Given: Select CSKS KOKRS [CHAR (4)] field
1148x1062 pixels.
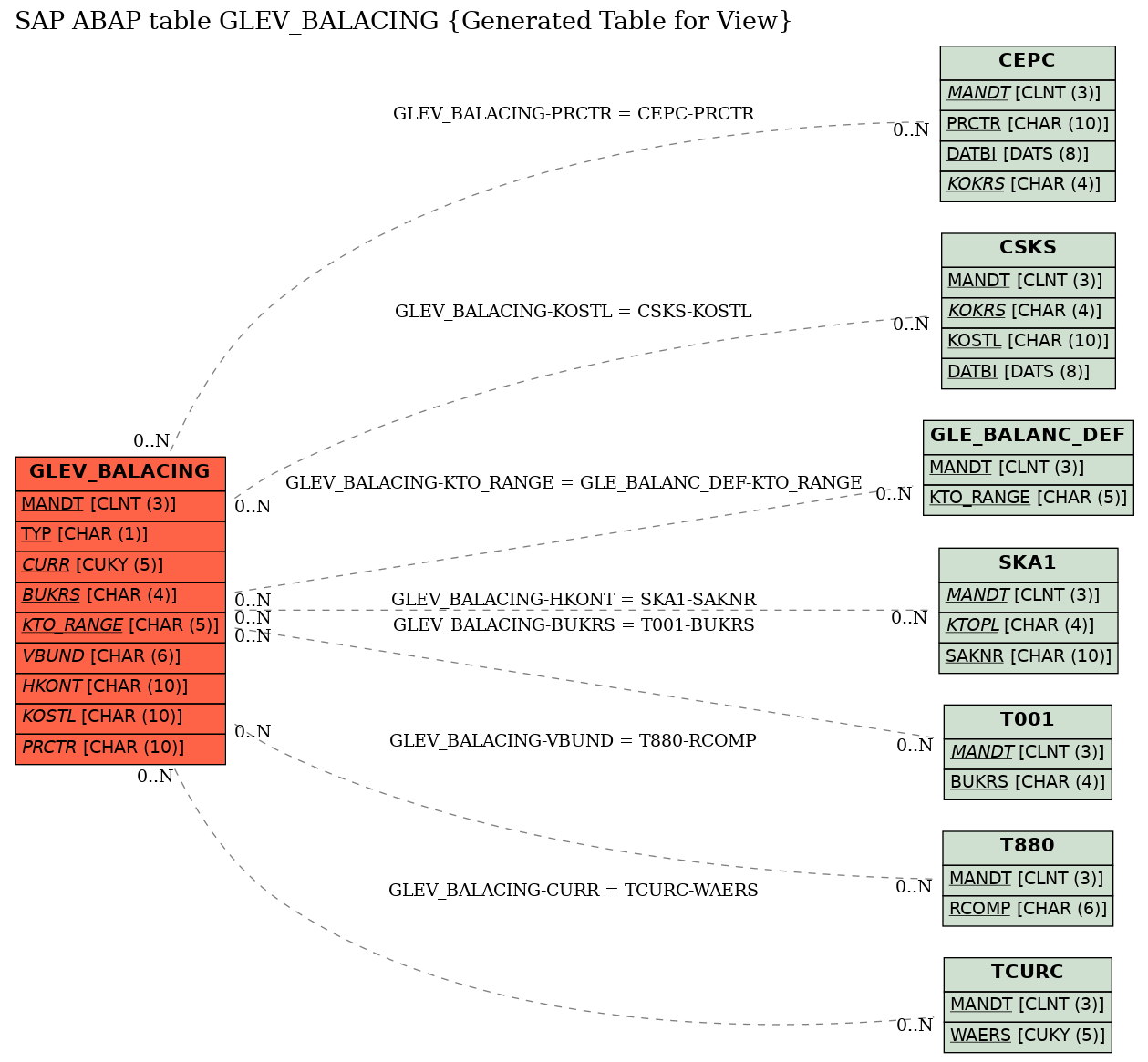Looking at the screenshot, I should coord(1029,312).
